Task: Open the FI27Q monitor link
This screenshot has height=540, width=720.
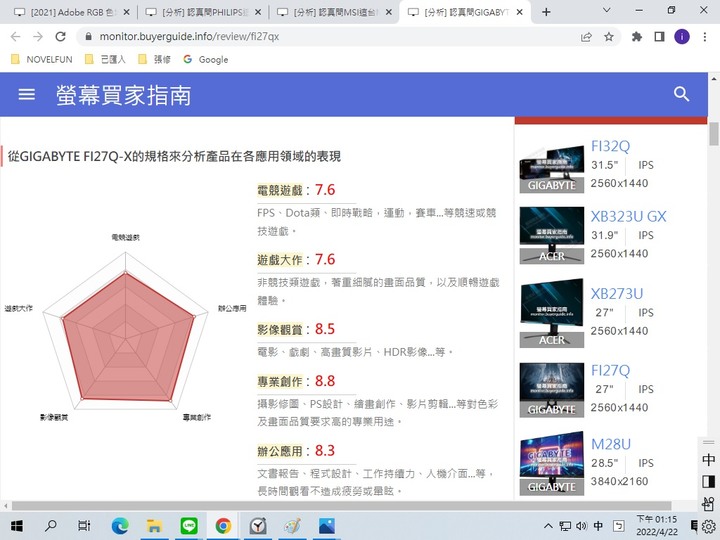Action: [610, 370]
